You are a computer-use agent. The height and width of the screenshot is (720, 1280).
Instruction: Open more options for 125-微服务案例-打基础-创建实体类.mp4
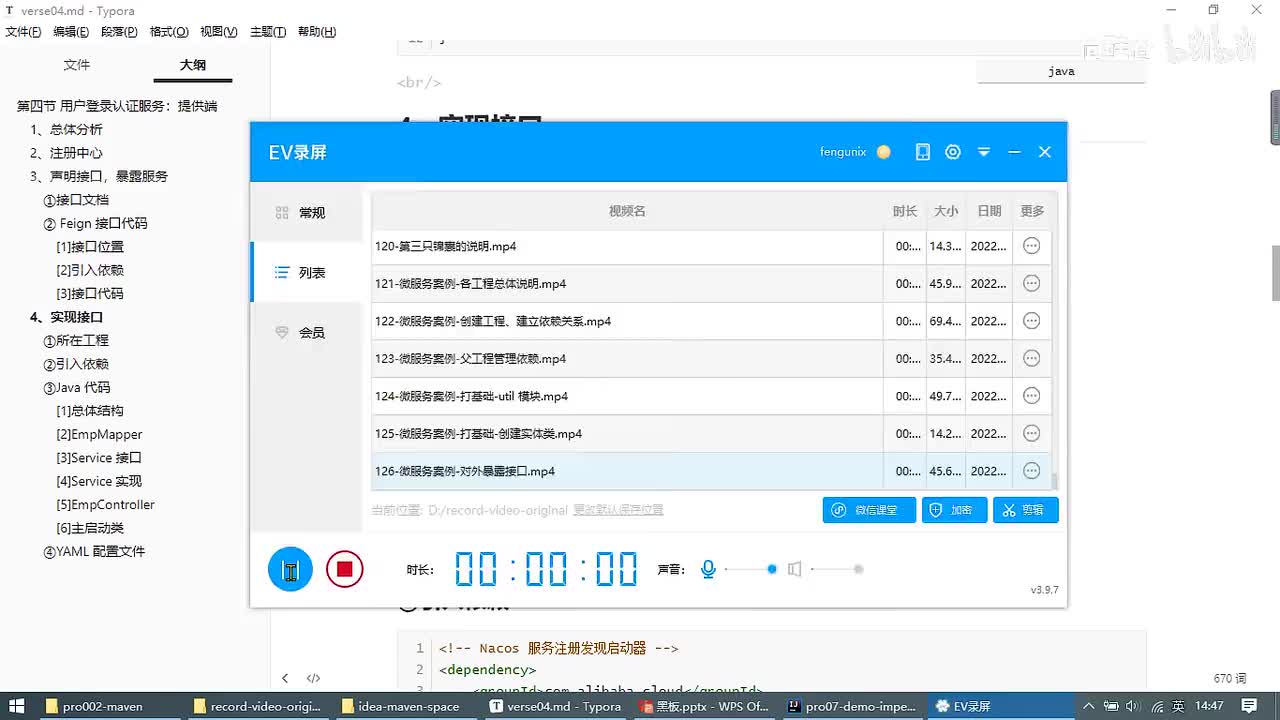coord(1032,433)
